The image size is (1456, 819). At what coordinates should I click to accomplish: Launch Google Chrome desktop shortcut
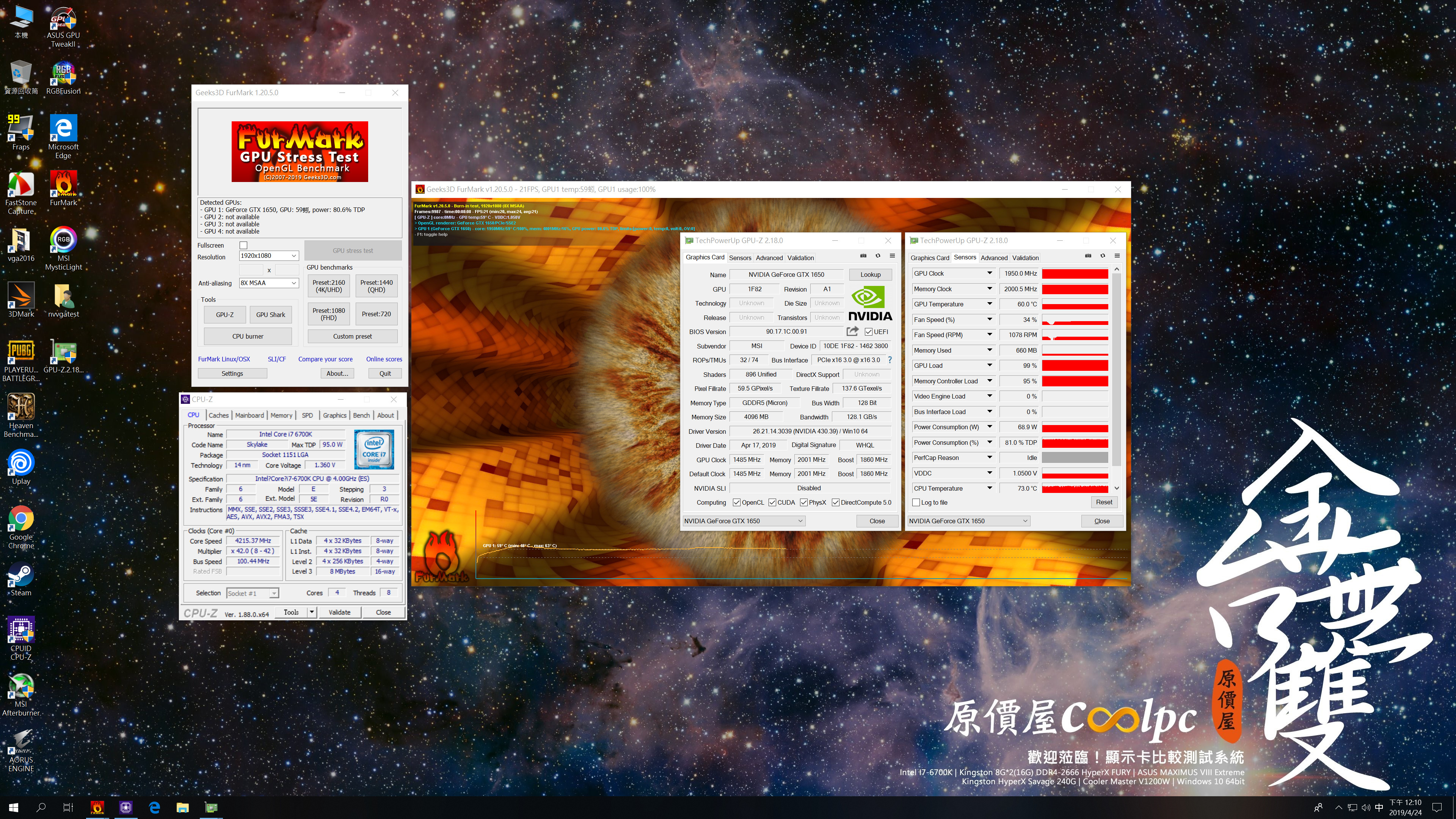pos(21,527)
